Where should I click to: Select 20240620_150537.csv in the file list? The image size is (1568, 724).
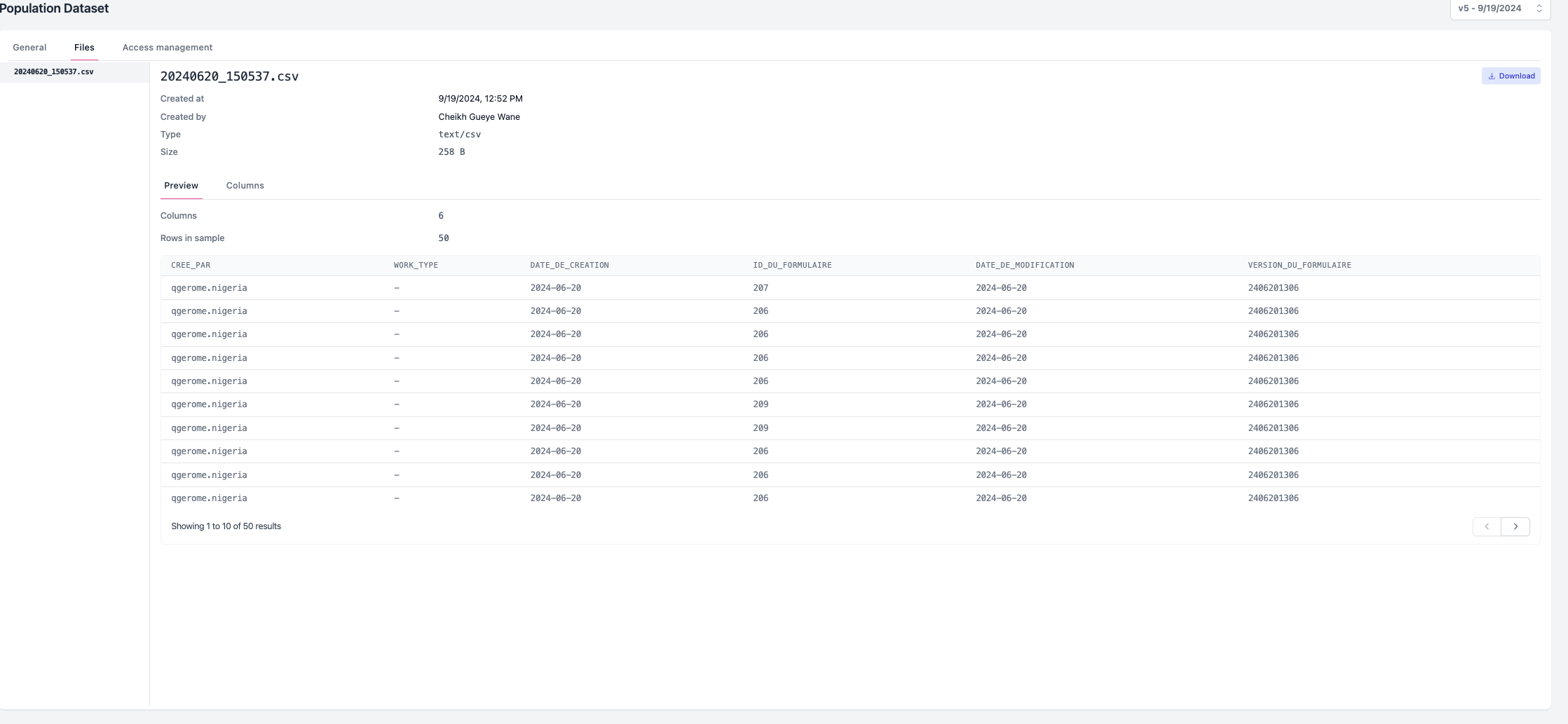coord(54,72)
